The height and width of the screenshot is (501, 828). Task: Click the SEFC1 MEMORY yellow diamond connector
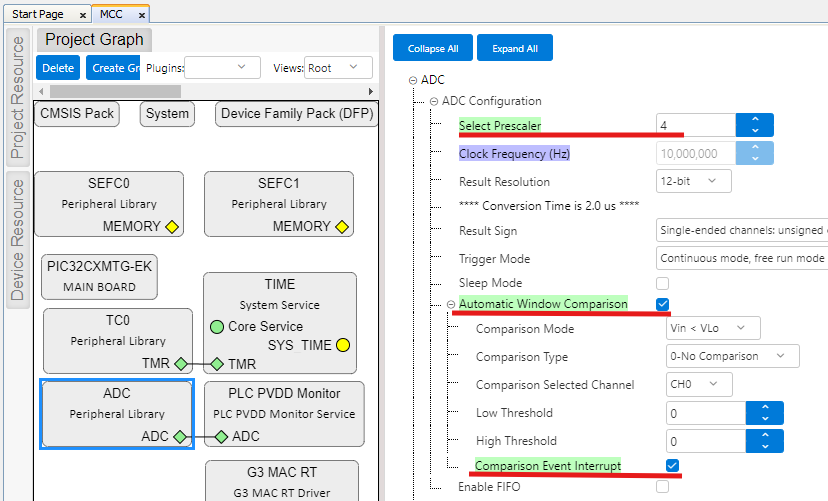[342, 227]
